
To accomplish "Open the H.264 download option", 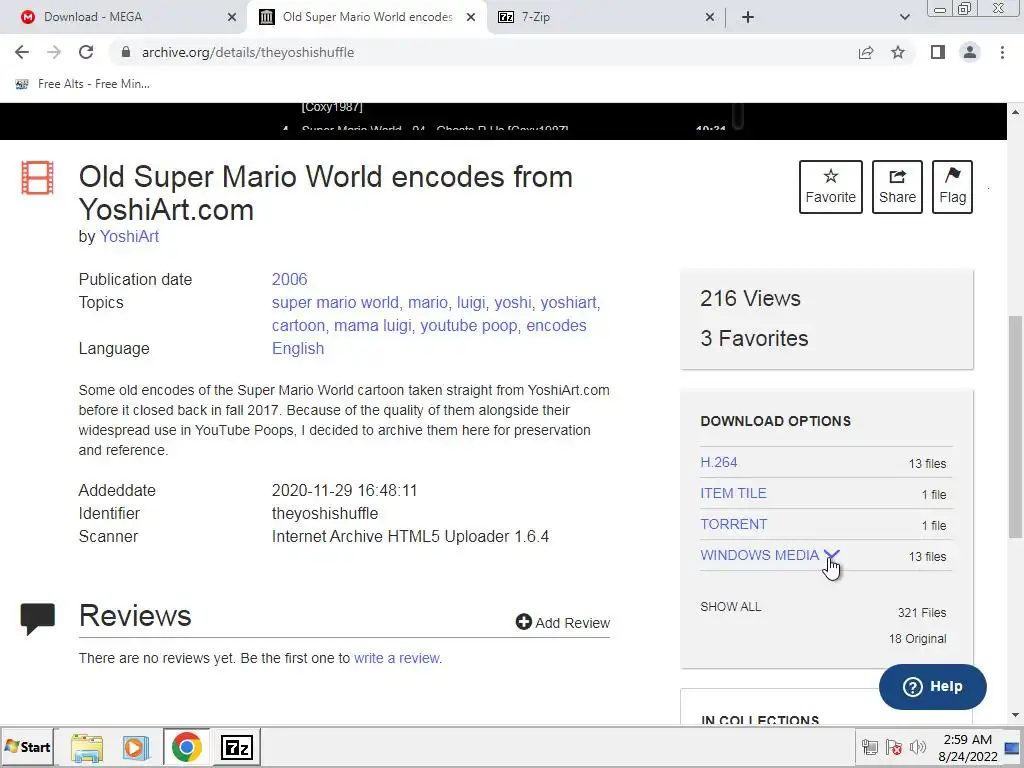I will click(718, 462).
